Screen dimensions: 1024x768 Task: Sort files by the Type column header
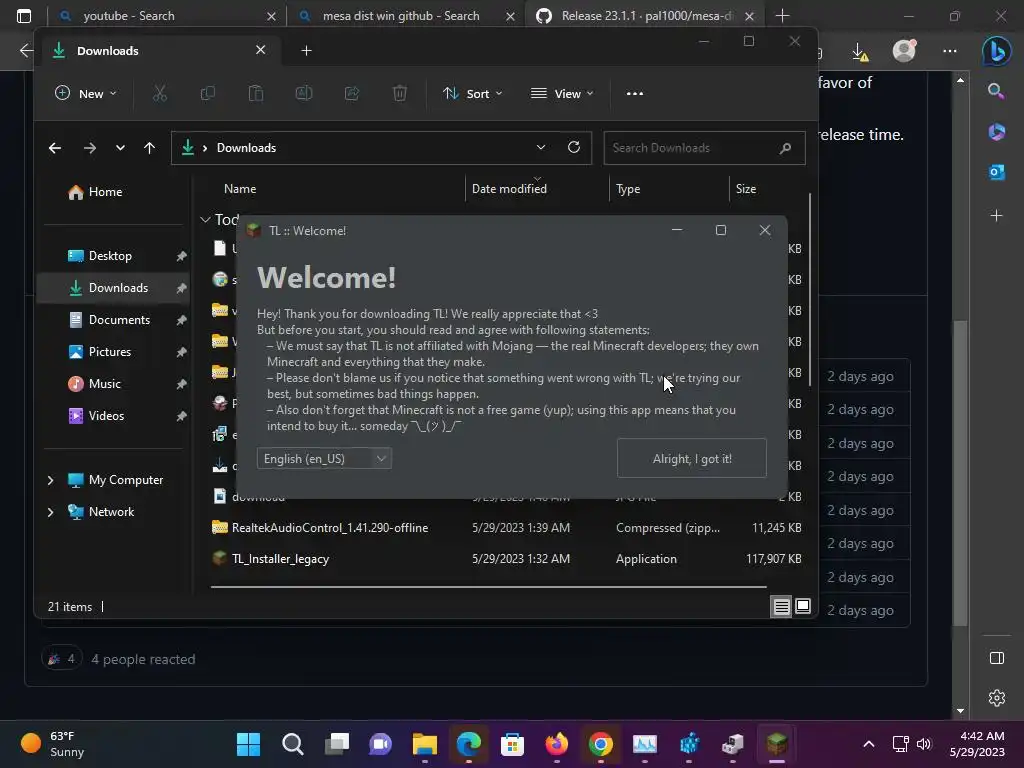click(x=628, y=189)
